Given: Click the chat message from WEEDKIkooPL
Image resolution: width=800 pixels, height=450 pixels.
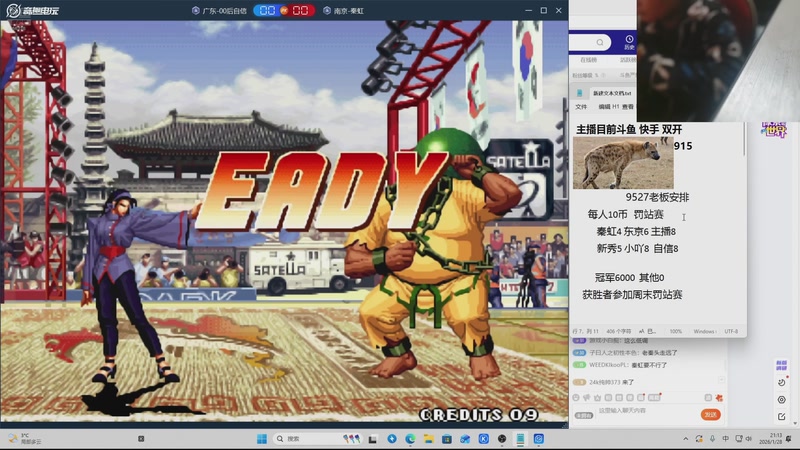Looking at the screenshot, I should (627, 365).
